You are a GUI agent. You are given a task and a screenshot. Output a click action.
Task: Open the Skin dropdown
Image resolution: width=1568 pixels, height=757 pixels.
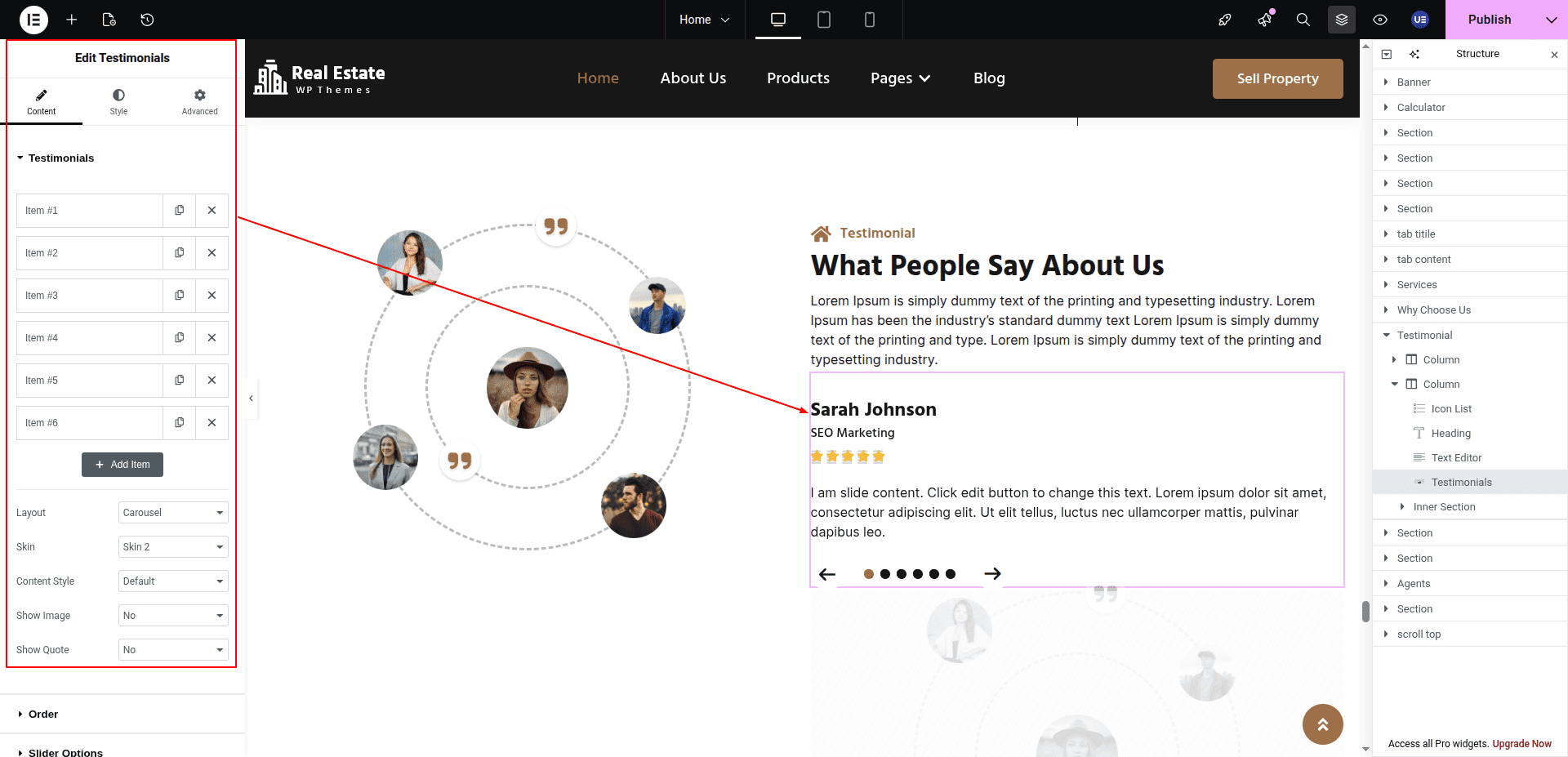click(172, 547)
